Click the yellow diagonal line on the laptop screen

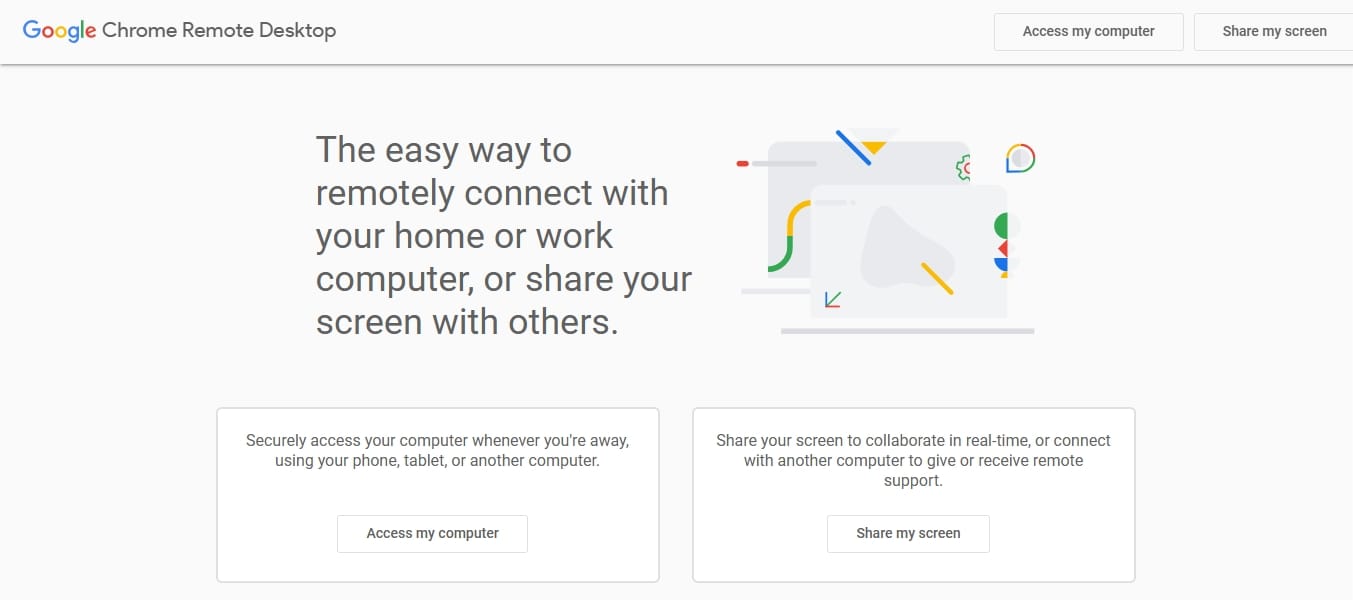(x=937, y=278)
